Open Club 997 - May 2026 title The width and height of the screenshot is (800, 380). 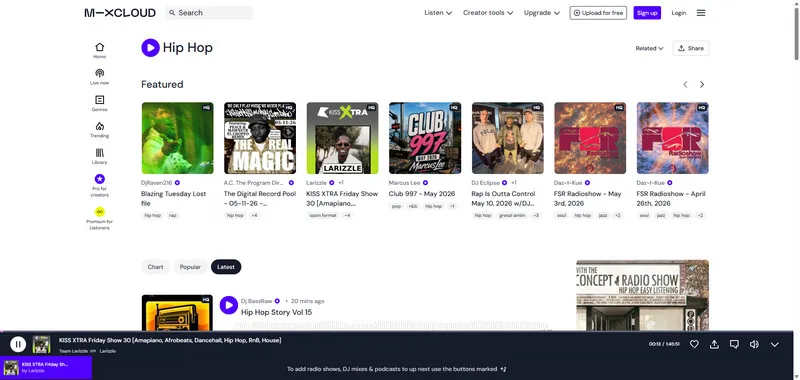coord(422,194)
